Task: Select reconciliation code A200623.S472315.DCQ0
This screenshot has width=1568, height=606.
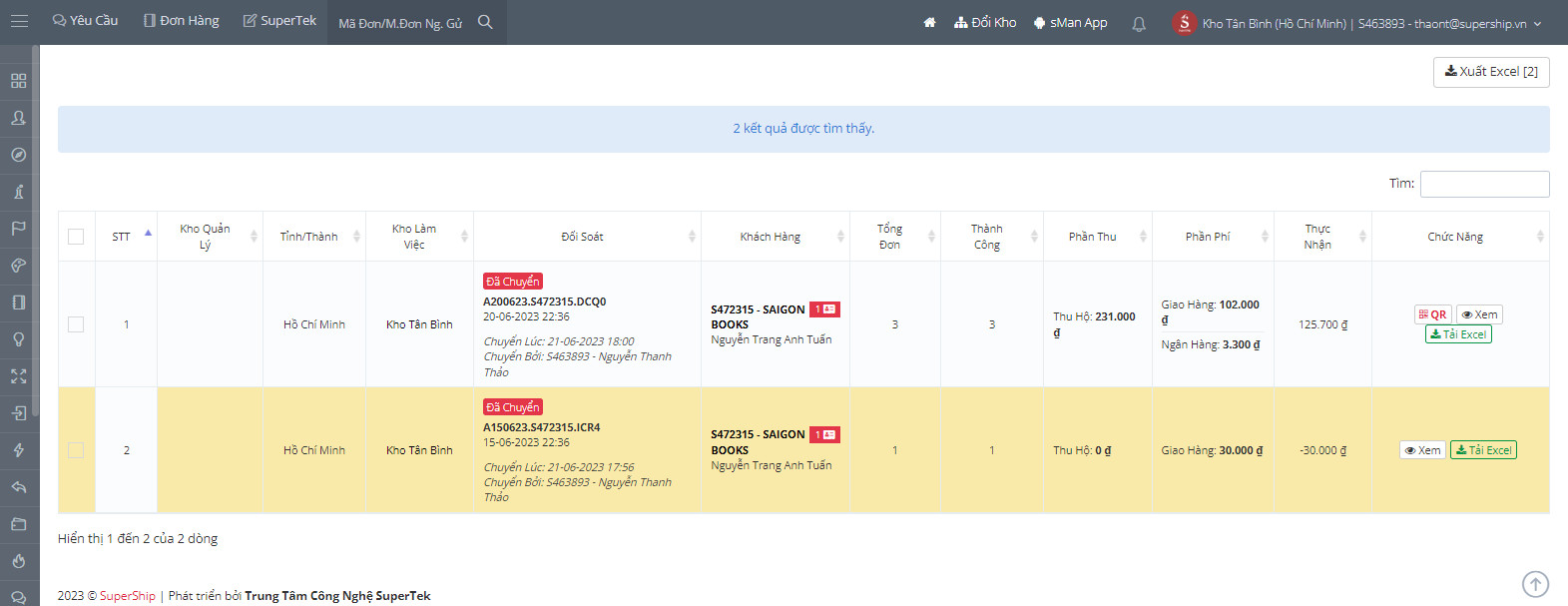Action: [544, 302]
